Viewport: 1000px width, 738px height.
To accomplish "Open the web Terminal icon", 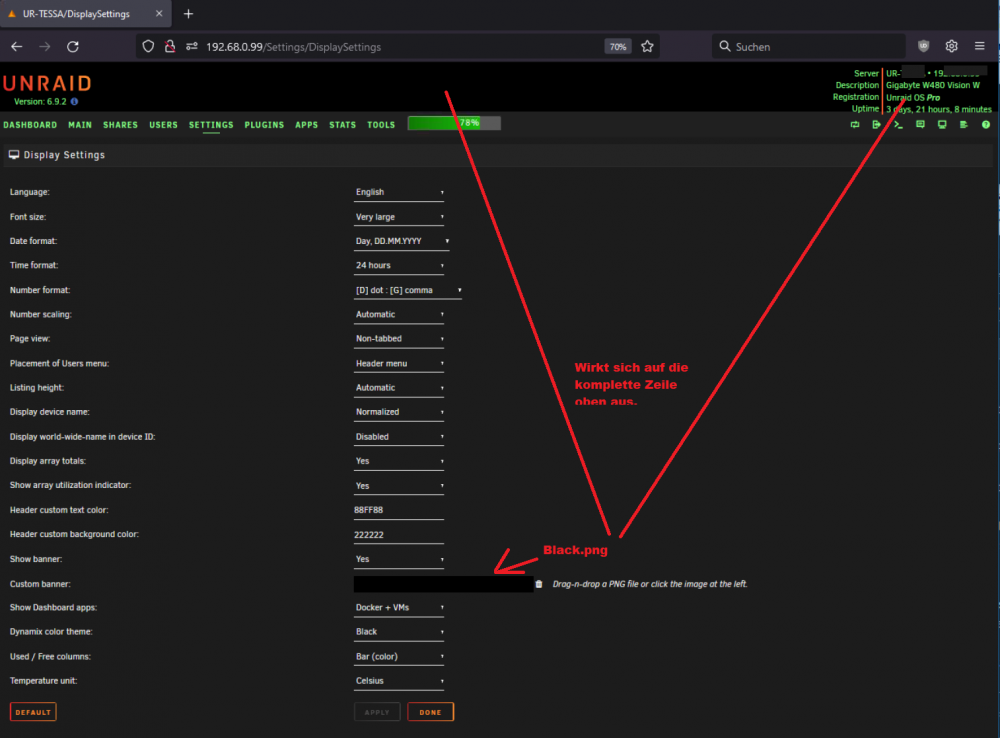I will click(x=898, y=124).
